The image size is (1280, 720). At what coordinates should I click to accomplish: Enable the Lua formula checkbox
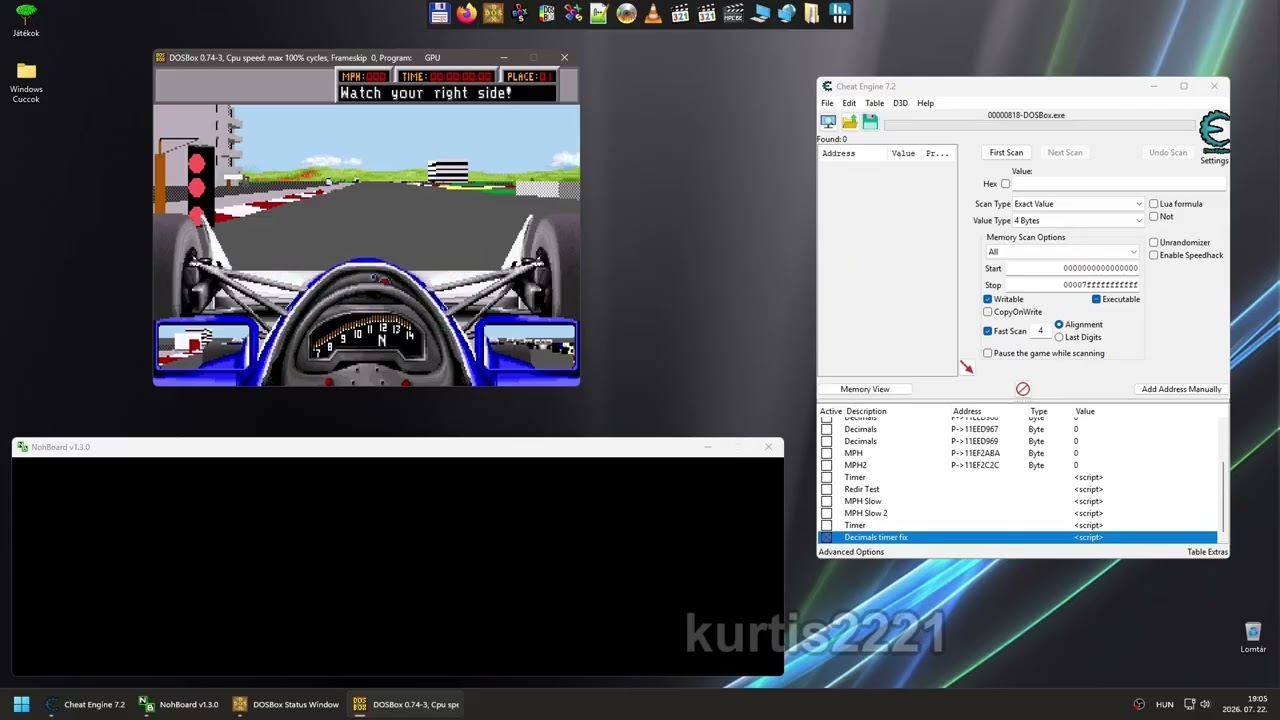(1154, 204)
